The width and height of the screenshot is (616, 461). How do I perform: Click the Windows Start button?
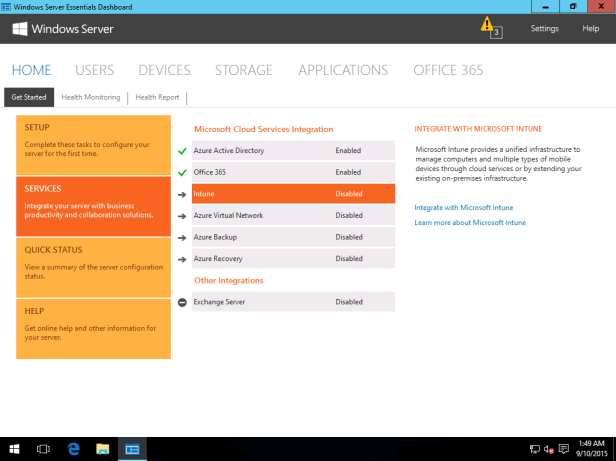click(x=14, y=449)
